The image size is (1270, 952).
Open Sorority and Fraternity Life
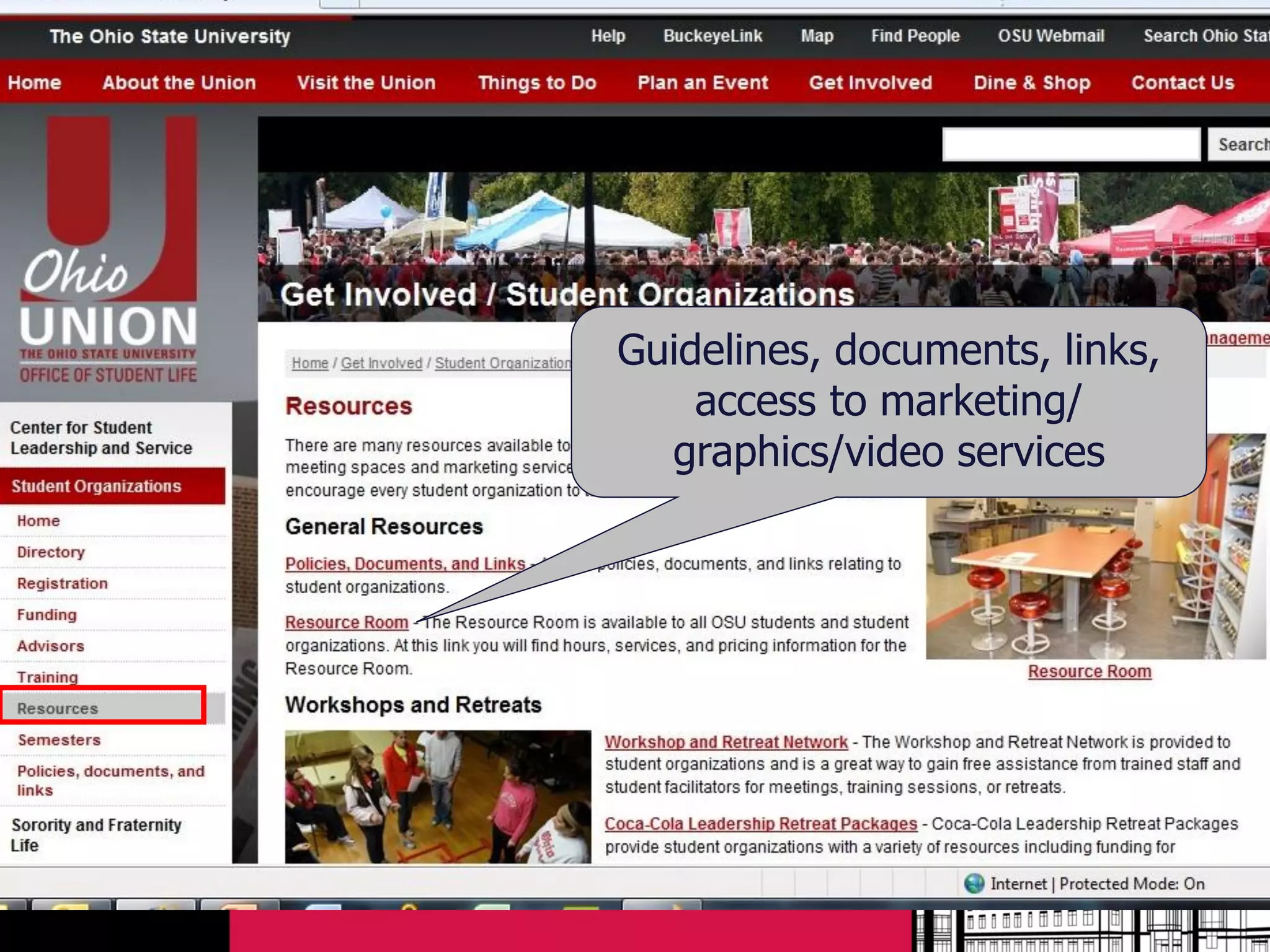(x=96, y=835)
